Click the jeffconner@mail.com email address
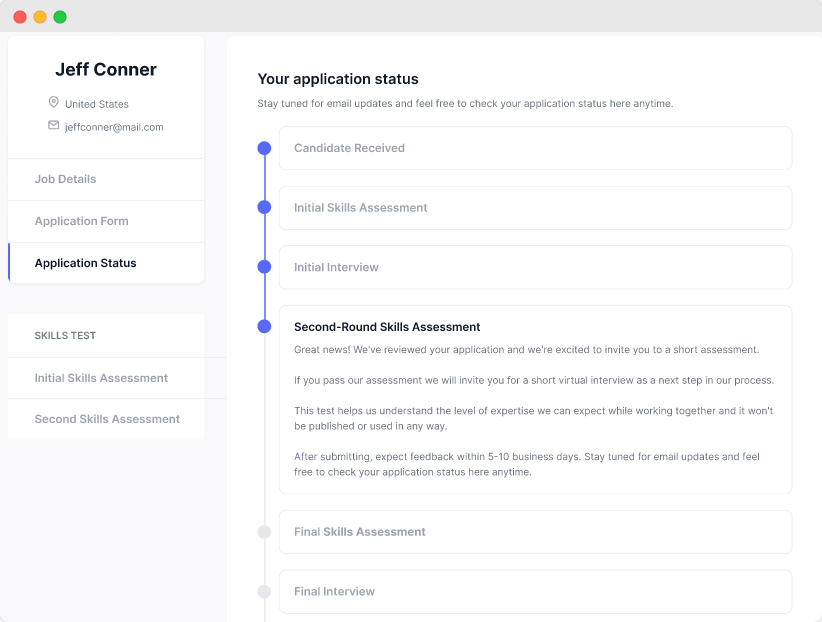 (x=114, y=127)
